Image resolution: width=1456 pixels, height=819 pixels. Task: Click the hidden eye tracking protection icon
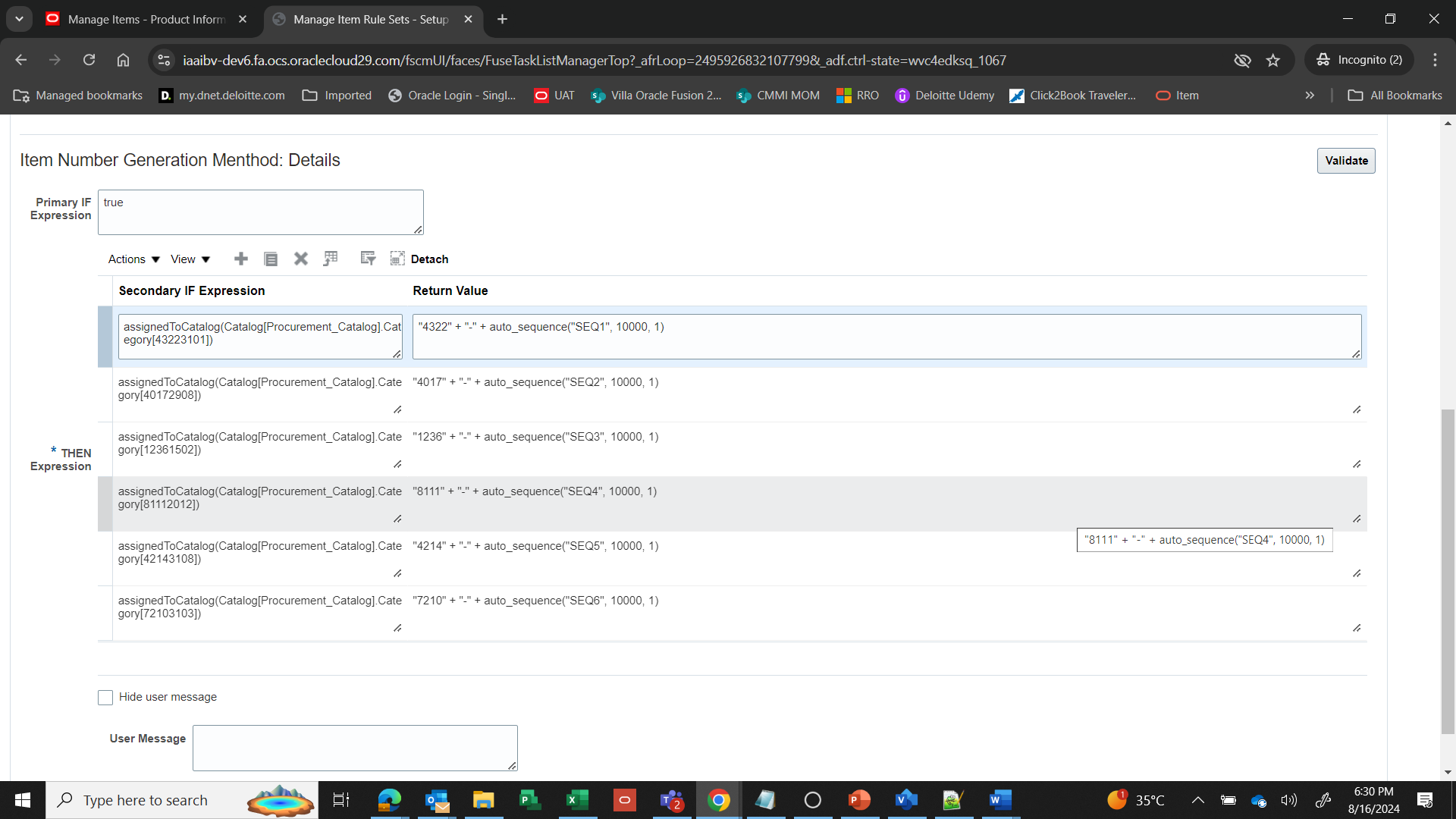click(1243, 60)
